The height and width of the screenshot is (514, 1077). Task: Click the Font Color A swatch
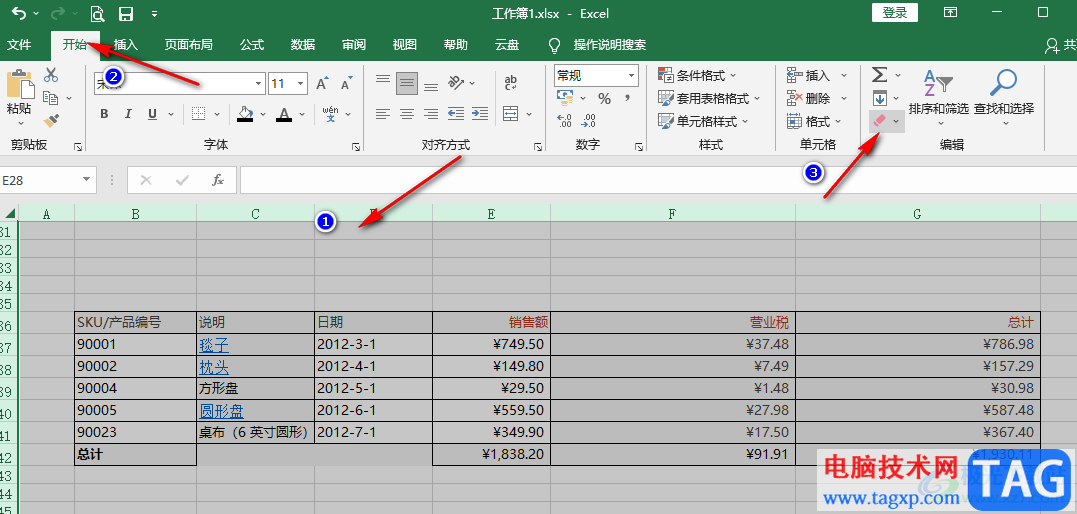tap(282, 113)
